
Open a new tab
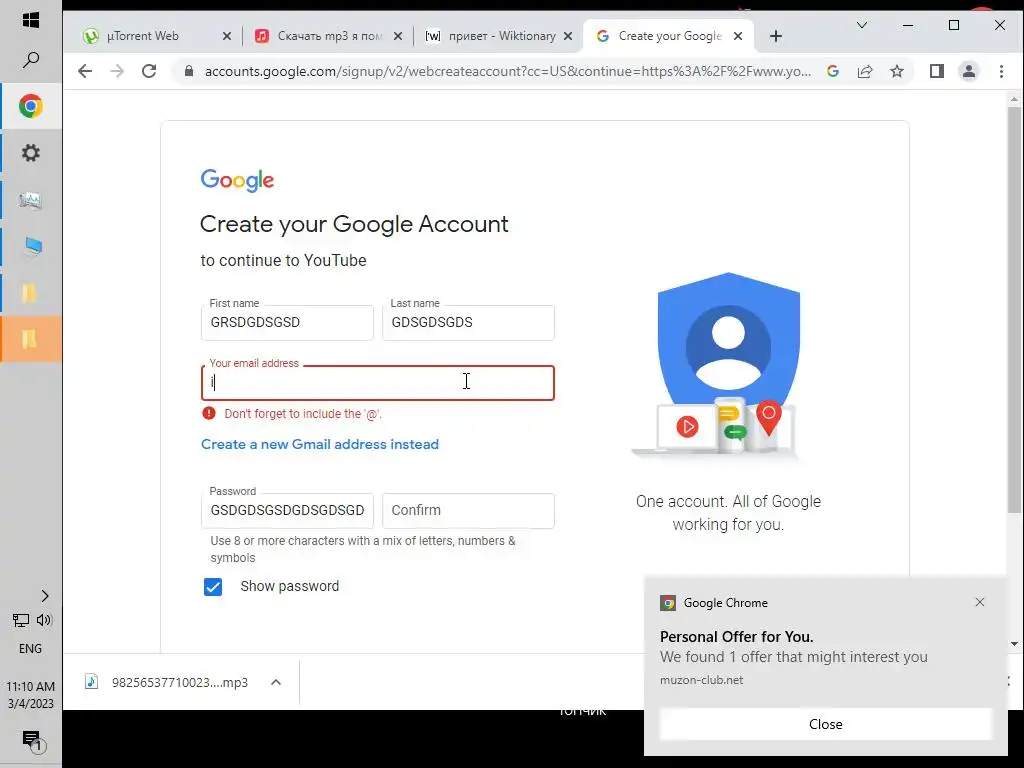point(776,36)
